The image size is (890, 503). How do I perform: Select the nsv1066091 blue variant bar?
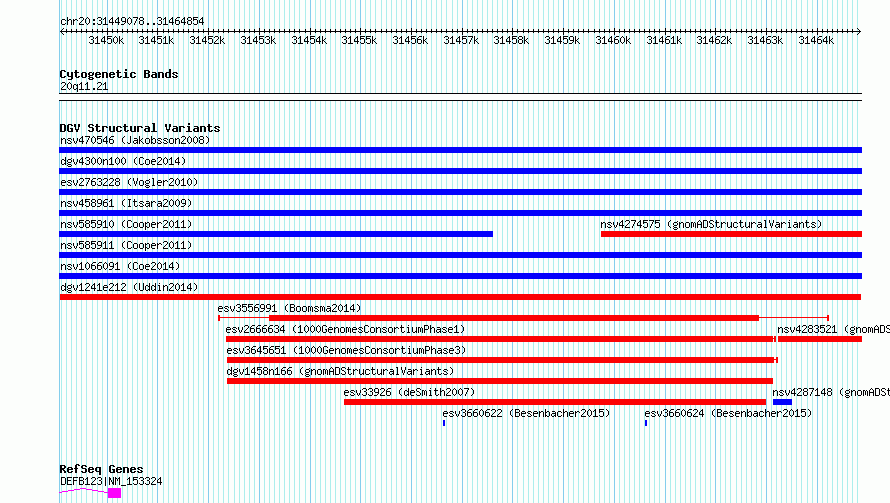click(460, 276)
